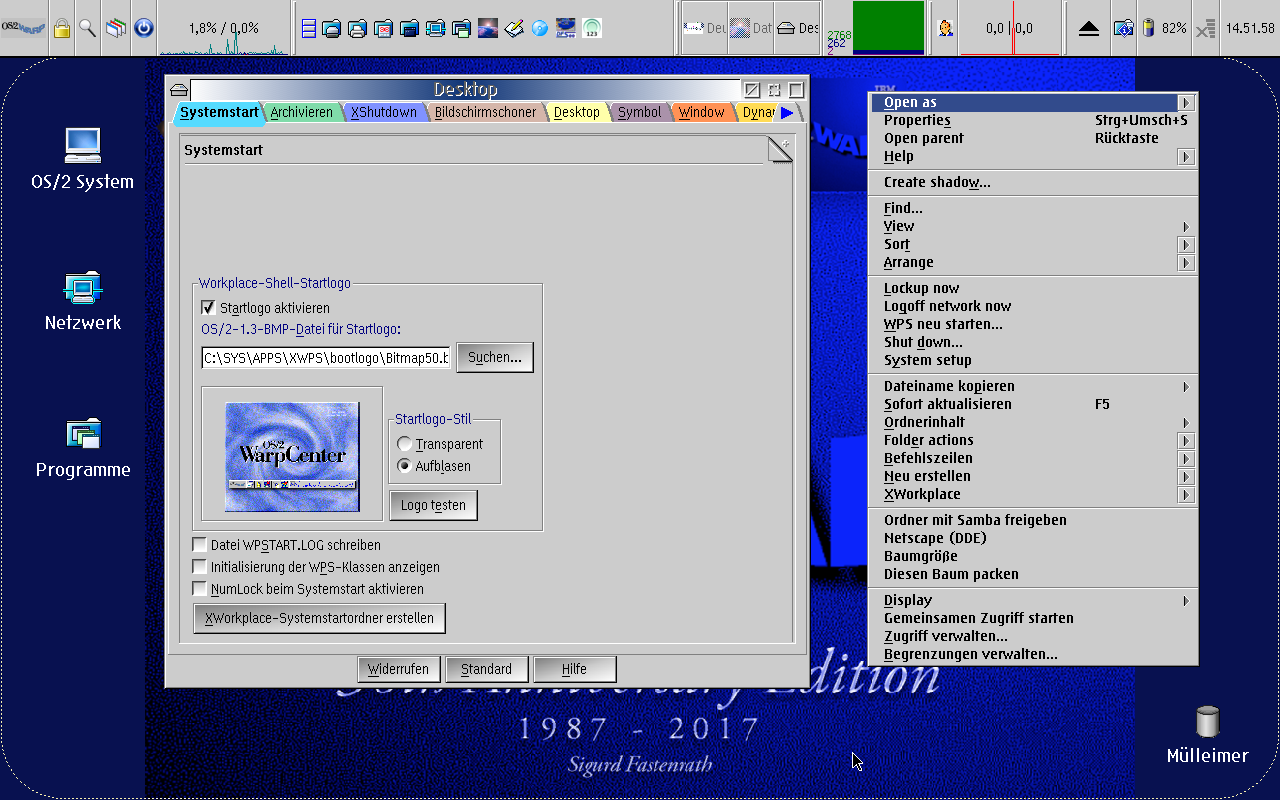Open the magnifier find icon
Screen dimensions: 1280x800
pos(88,28)
